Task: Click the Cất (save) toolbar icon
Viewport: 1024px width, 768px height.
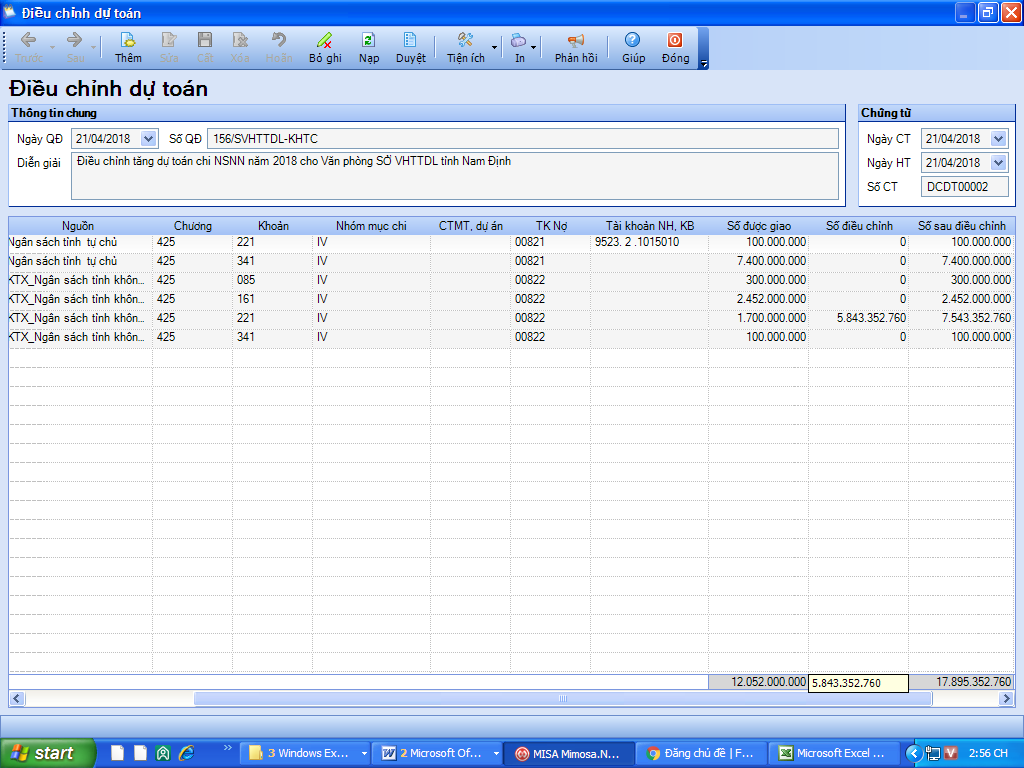Action: tap(205, 40)
